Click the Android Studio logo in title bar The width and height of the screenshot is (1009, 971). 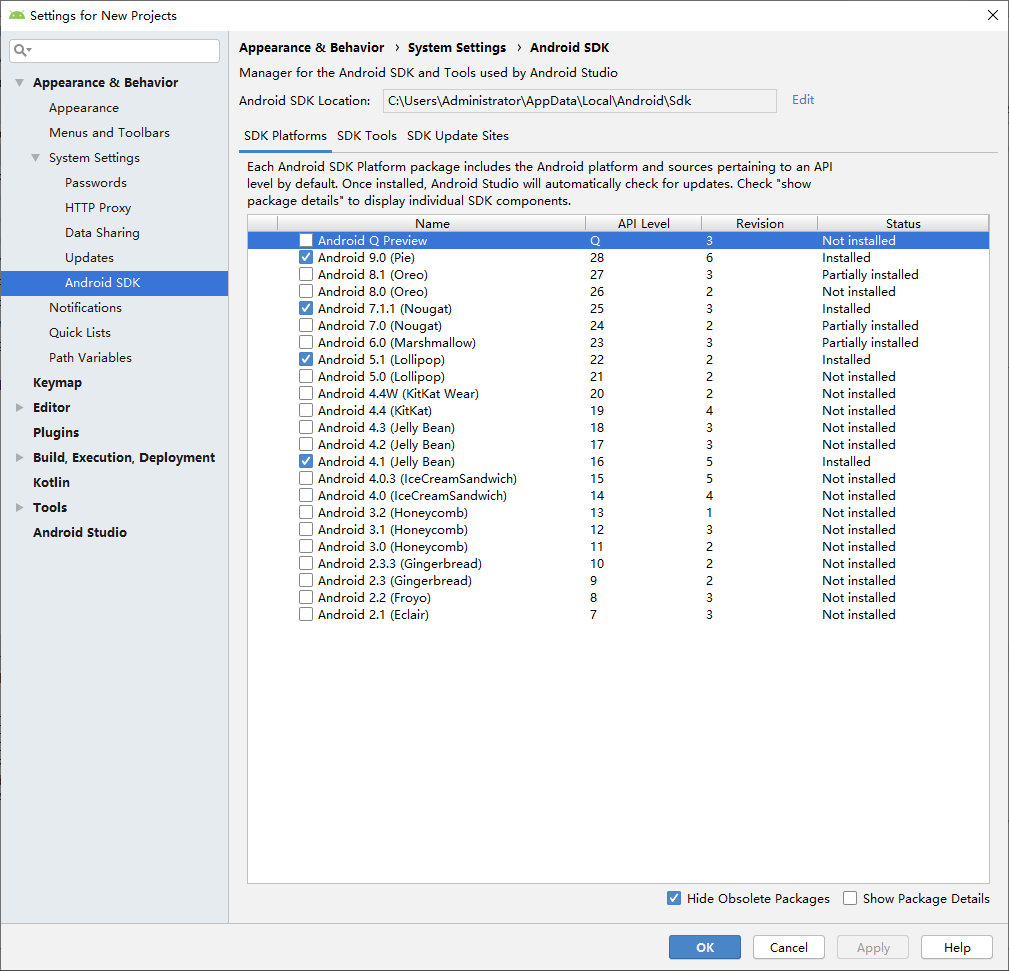pos(17,15)
